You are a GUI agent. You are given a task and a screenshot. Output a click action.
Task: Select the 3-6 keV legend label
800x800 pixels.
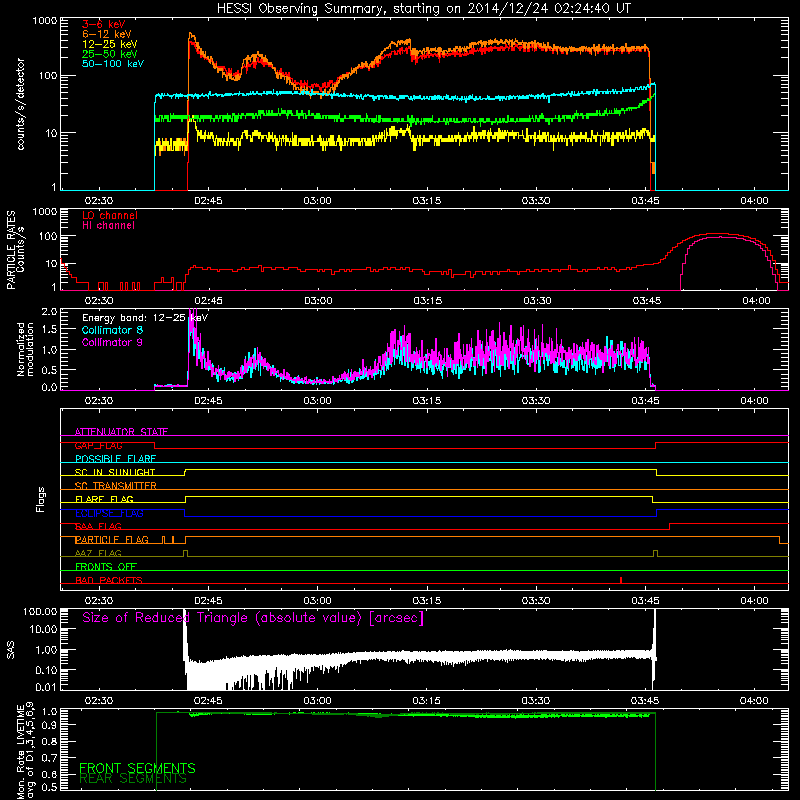(x=104, y=24)
